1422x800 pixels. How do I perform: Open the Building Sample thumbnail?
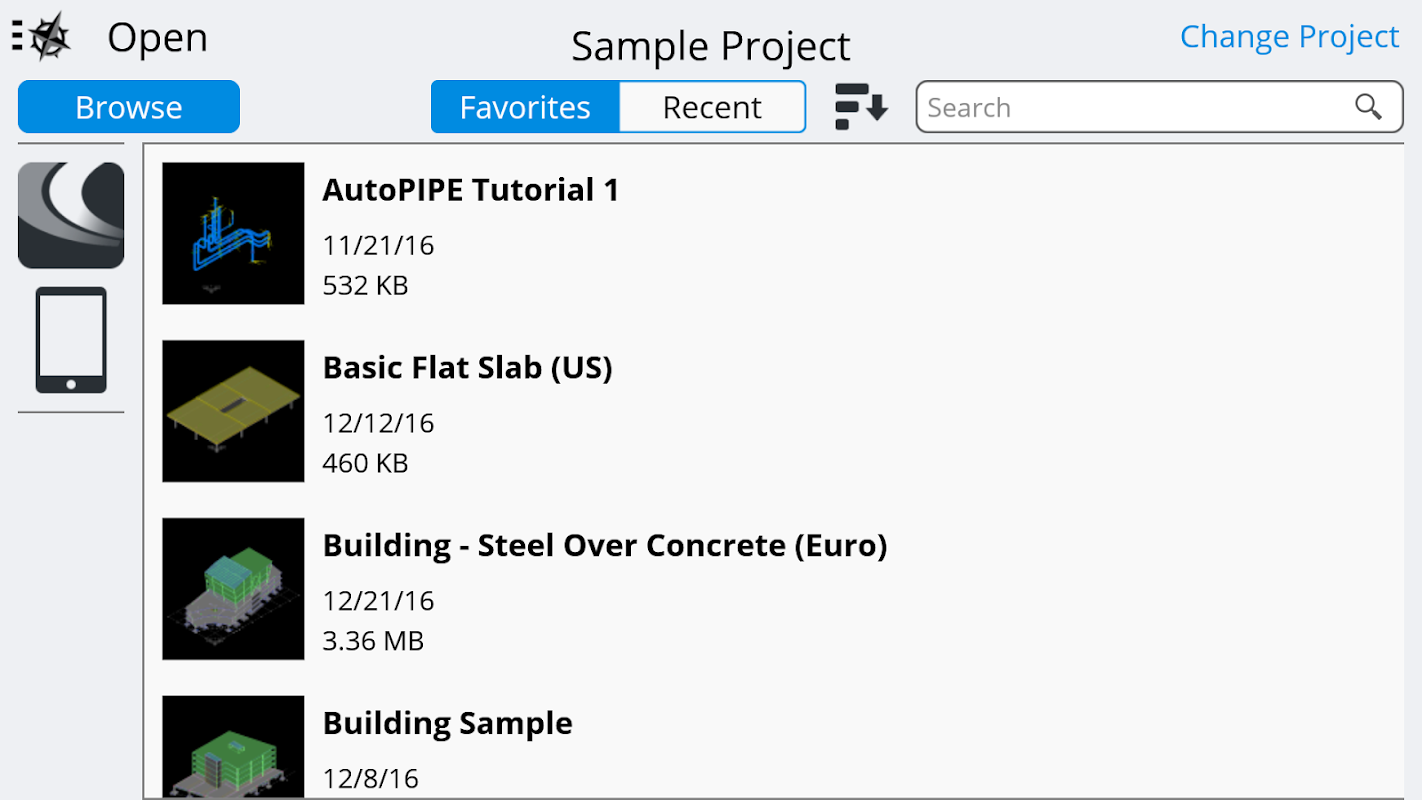click(233, 747)
